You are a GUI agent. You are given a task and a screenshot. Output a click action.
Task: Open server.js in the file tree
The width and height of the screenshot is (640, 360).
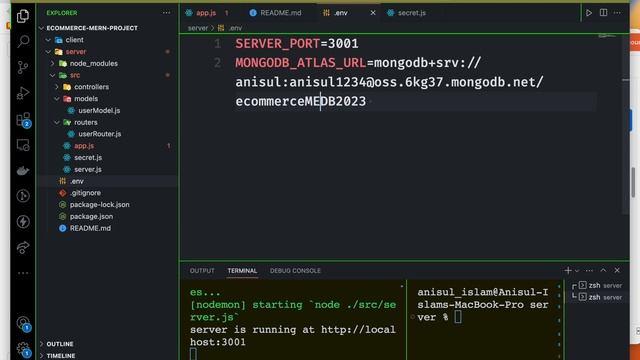(x=108, y=169)
